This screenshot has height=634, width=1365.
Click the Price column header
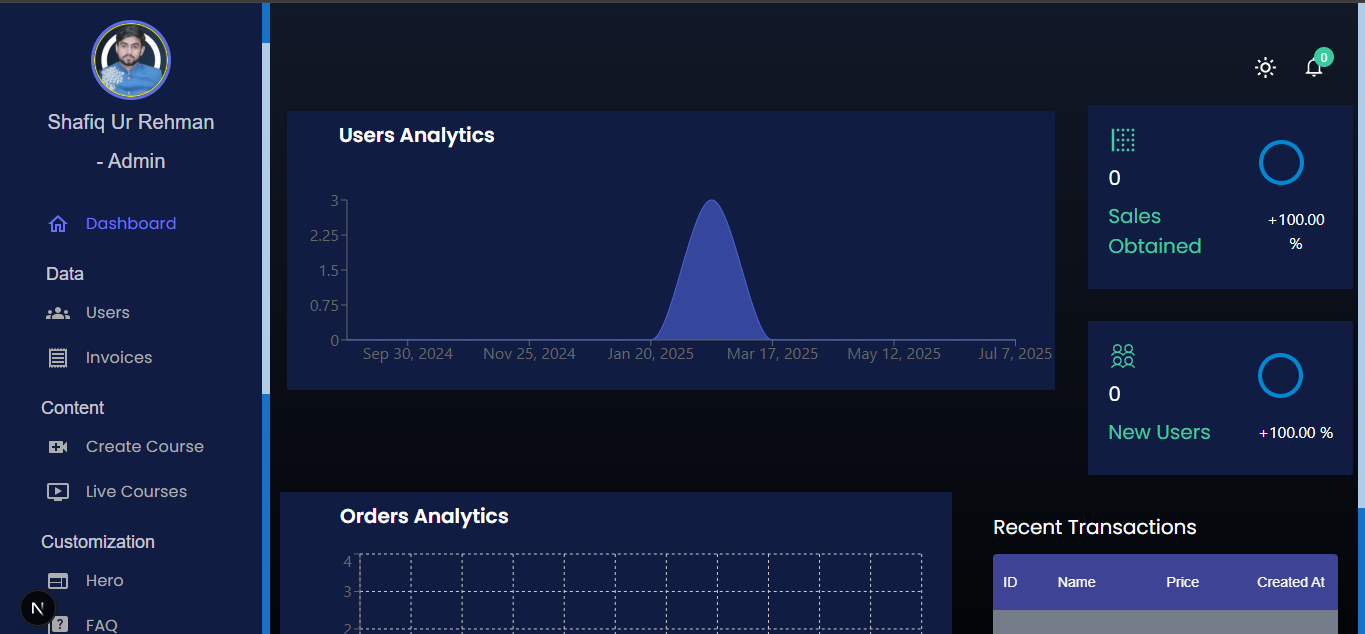pos(1182,582)
